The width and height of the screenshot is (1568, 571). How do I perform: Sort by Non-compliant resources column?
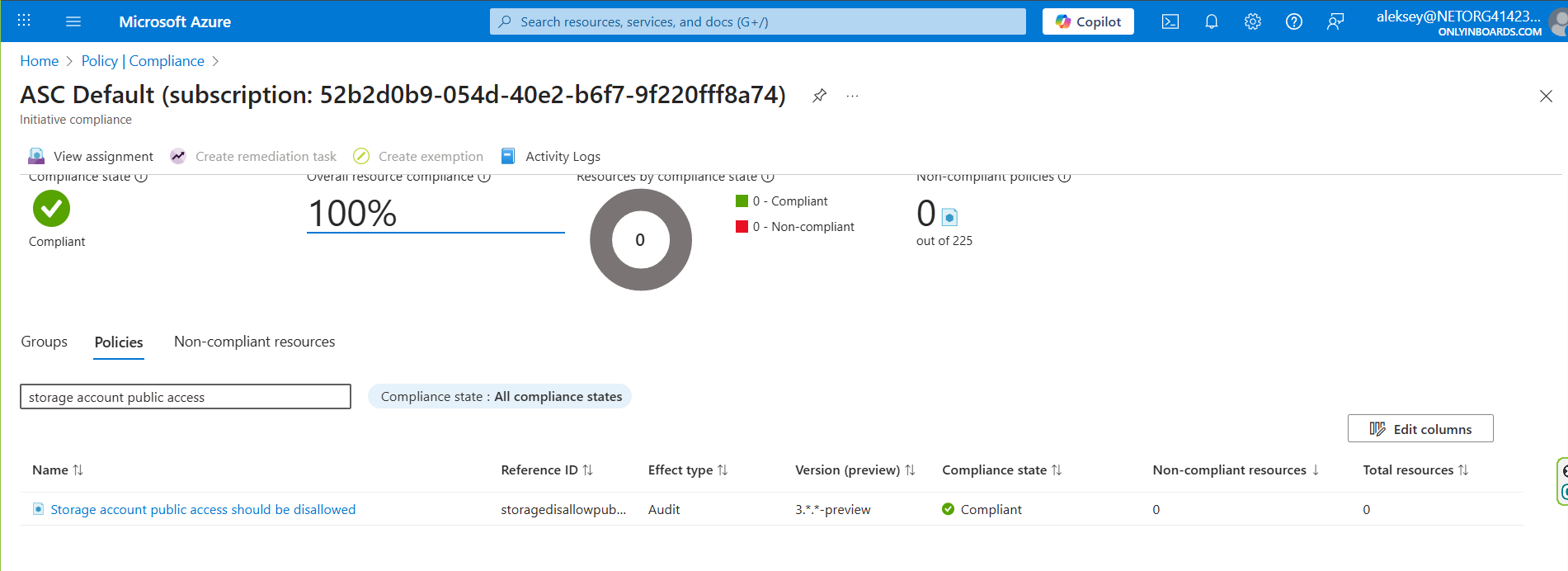coord(1236,470)
